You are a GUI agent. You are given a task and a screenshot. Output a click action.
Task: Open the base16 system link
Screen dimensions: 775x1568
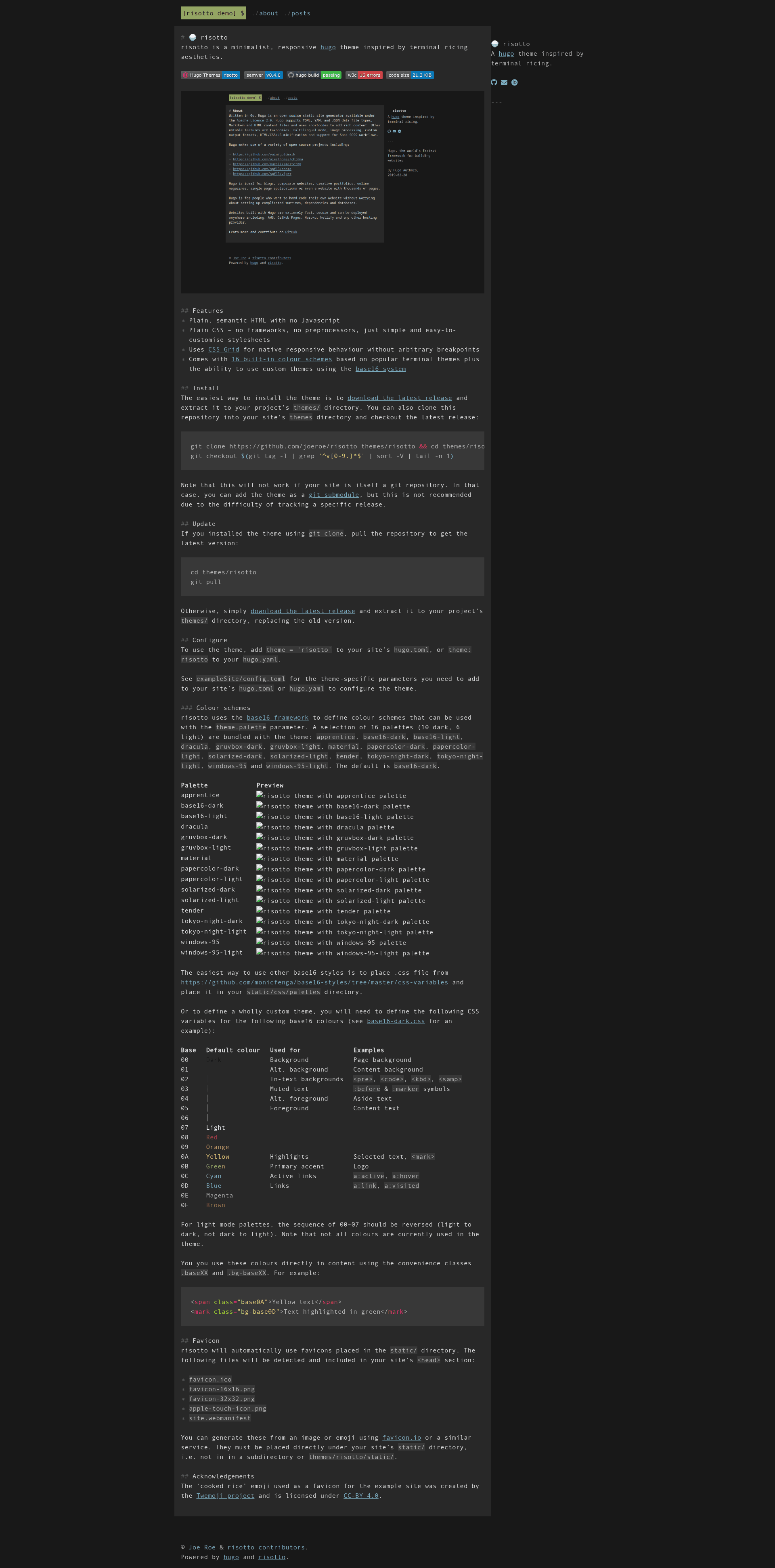tap(381, 369)
